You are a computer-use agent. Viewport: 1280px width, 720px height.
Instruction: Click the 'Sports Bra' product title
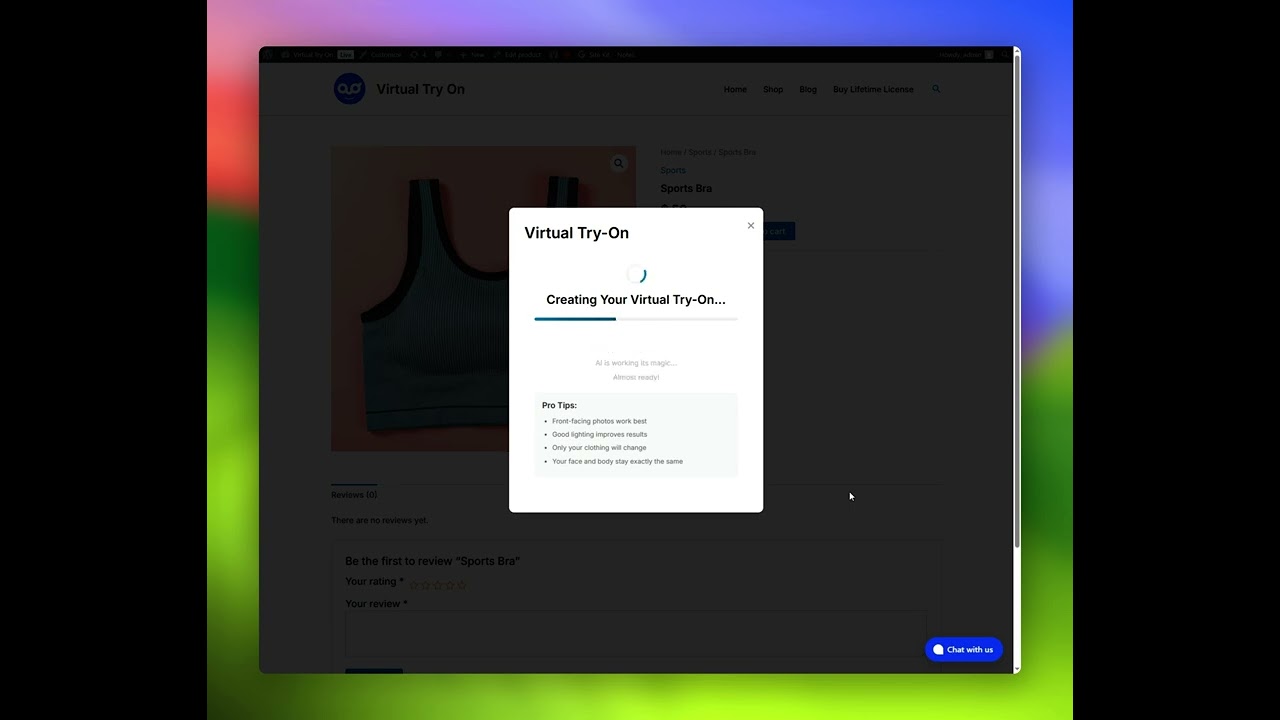coord(686,188)
